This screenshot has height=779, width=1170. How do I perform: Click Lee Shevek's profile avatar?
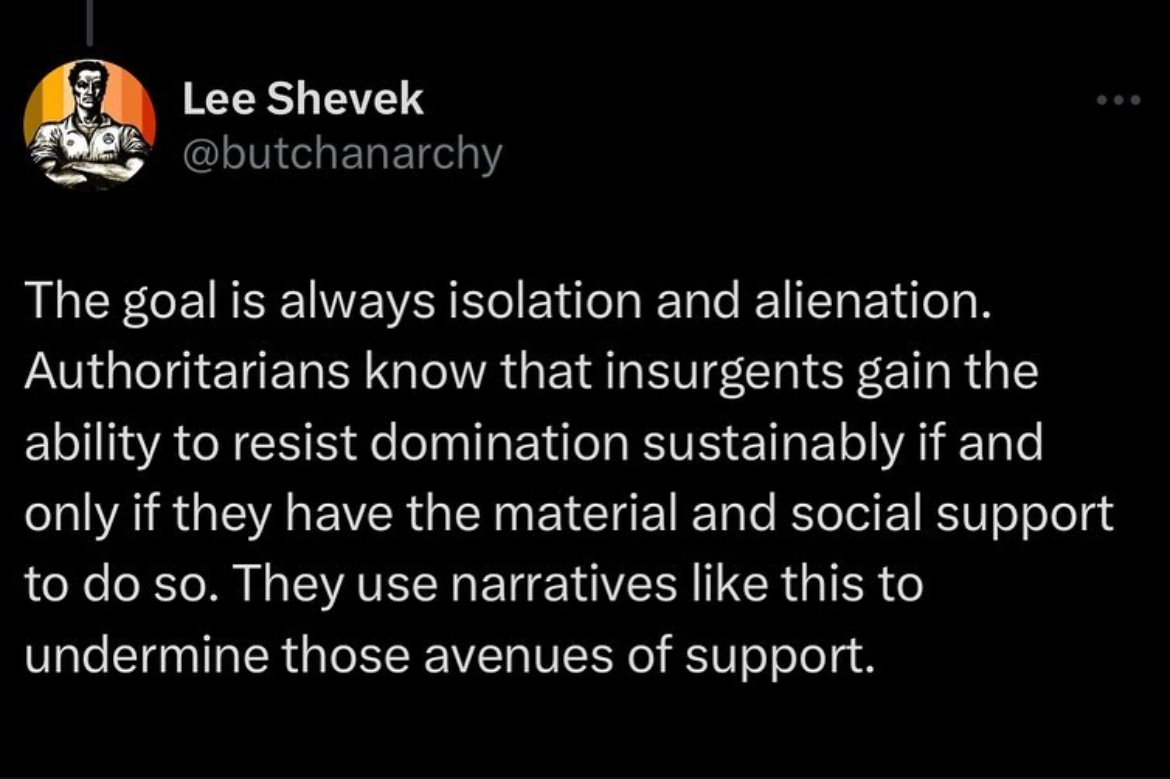[89, 124]
